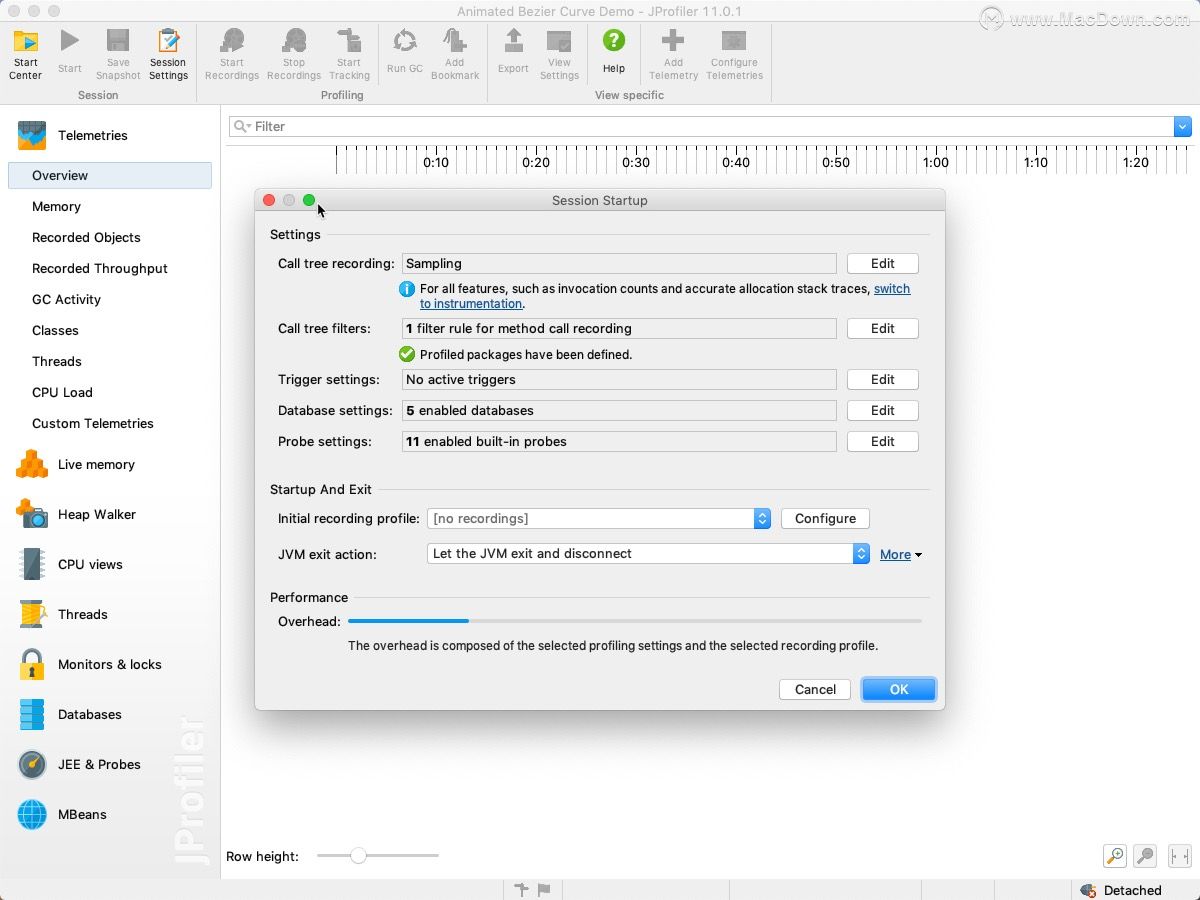1200x900 pixels.
Task: Confirm Session Startup with OK
Action: tap(899, 689)
